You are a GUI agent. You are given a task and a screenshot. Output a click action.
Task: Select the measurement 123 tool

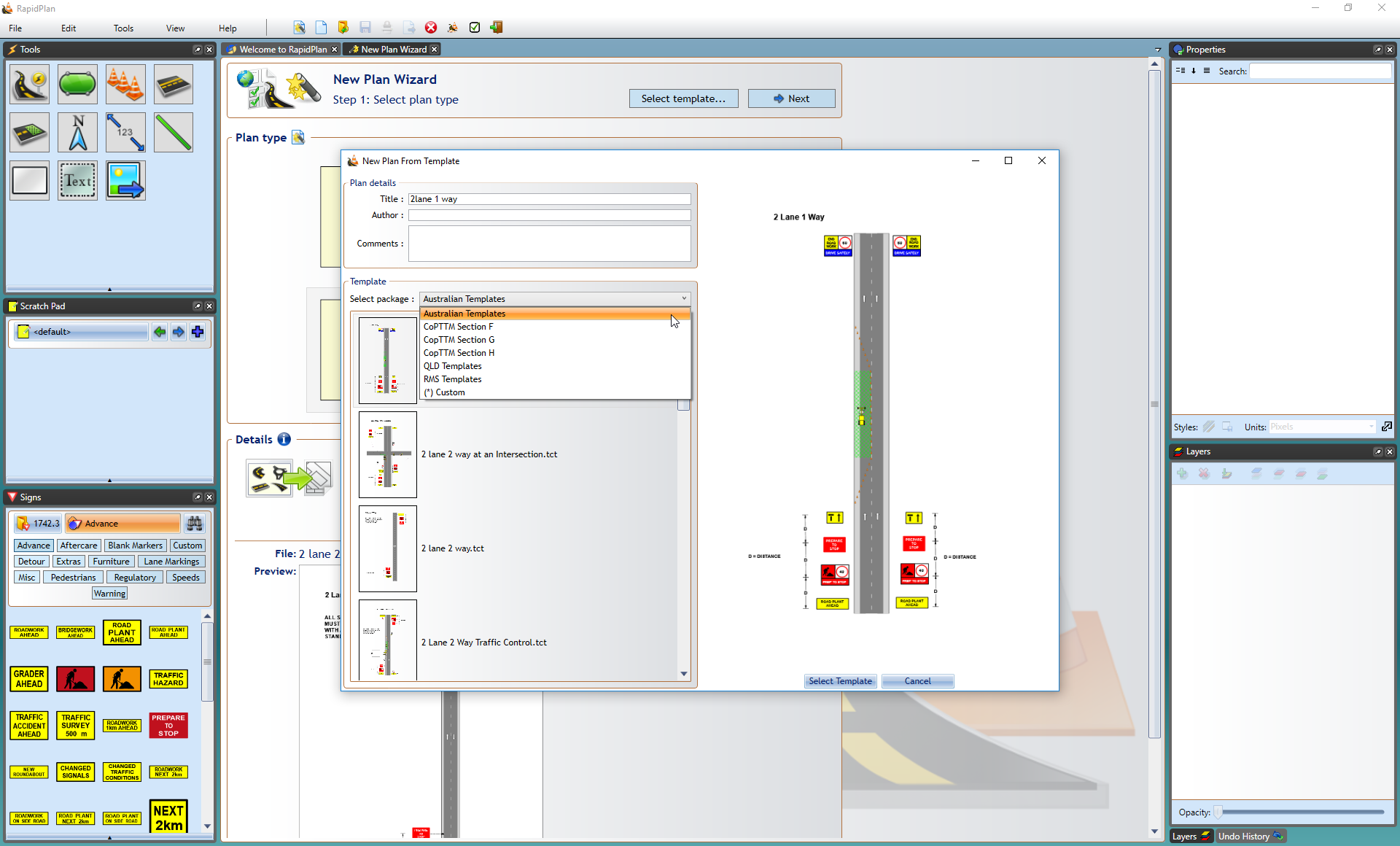[125, 132]
